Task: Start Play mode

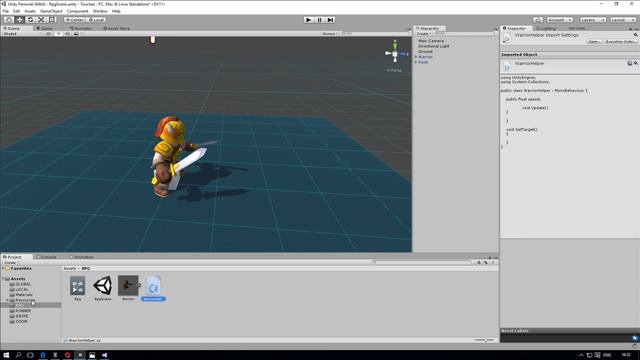Action: [309, 20]
